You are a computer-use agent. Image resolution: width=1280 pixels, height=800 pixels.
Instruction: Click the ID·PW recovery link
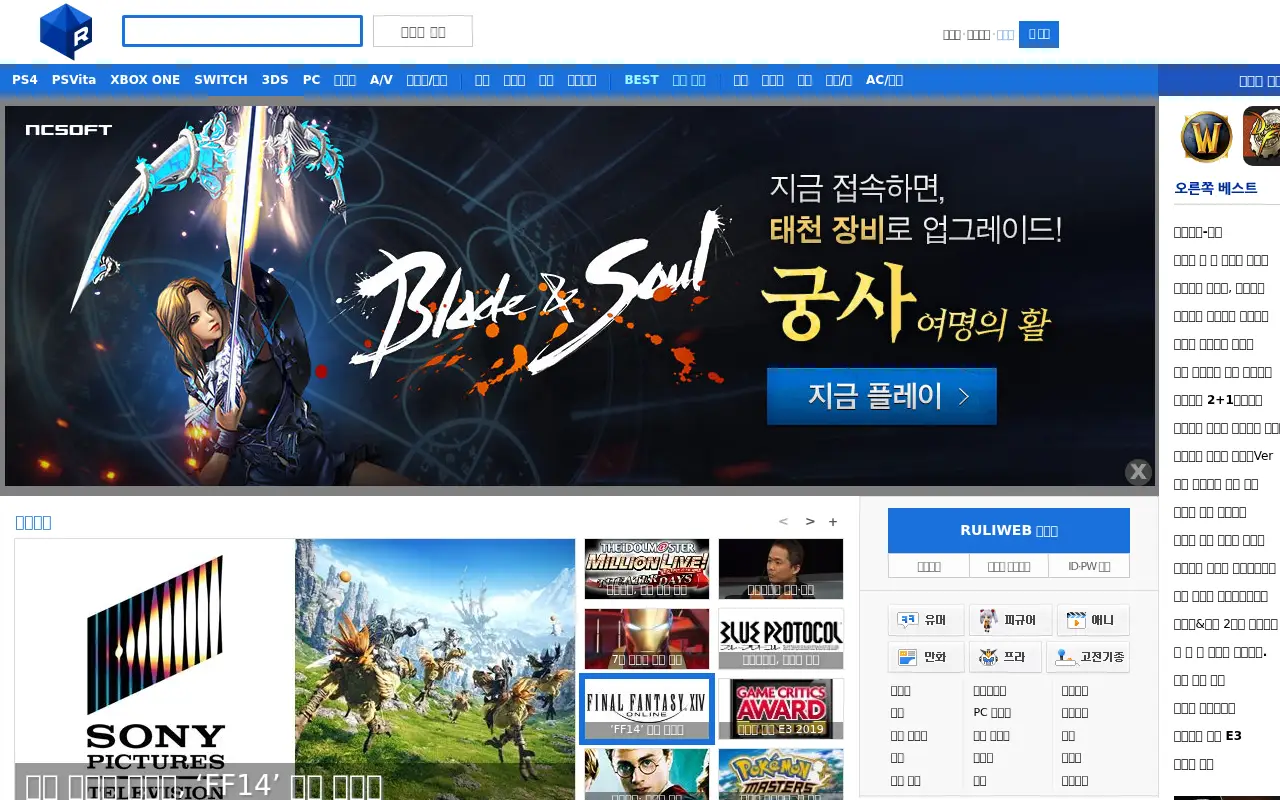pyautogui.click(x=1089, y=566)
